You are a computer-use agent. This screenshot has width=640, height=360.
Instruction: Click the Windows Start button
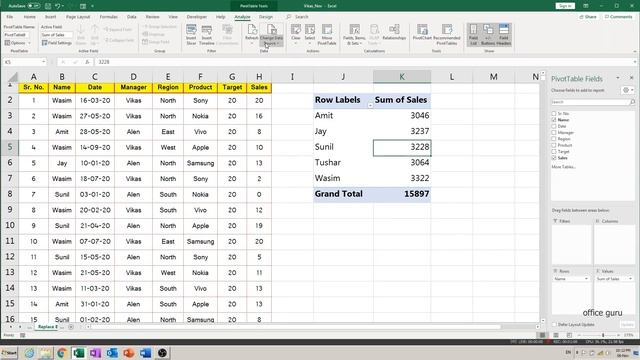pyautogui.click(x=9, y=353)
